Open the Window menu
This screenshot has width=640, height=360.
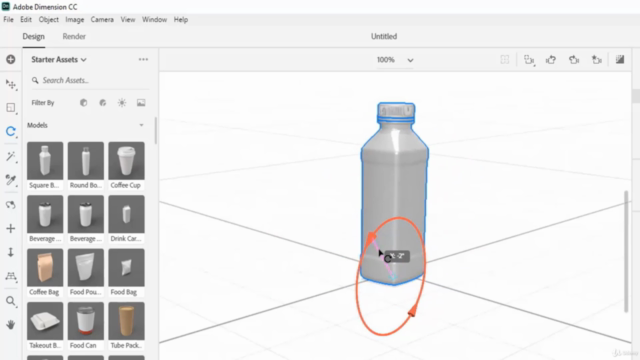tap(154, 20)
